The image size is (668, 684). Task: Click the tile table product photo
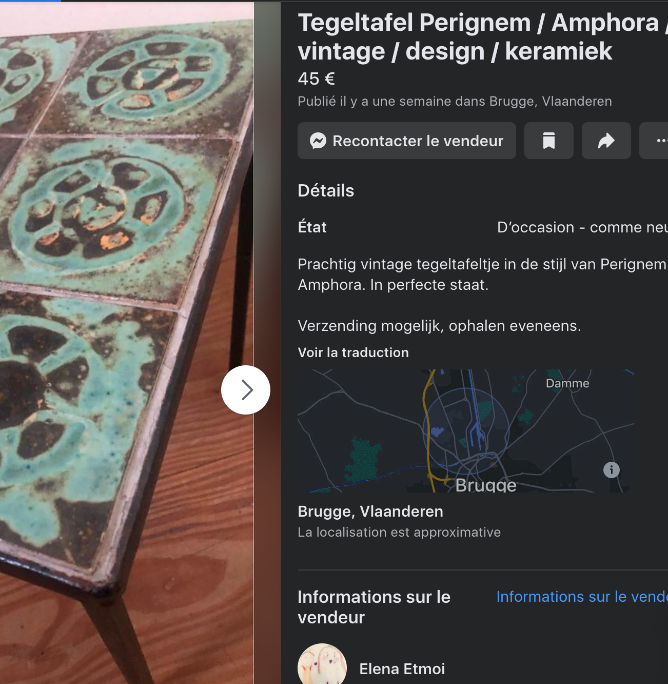[127, 342]
